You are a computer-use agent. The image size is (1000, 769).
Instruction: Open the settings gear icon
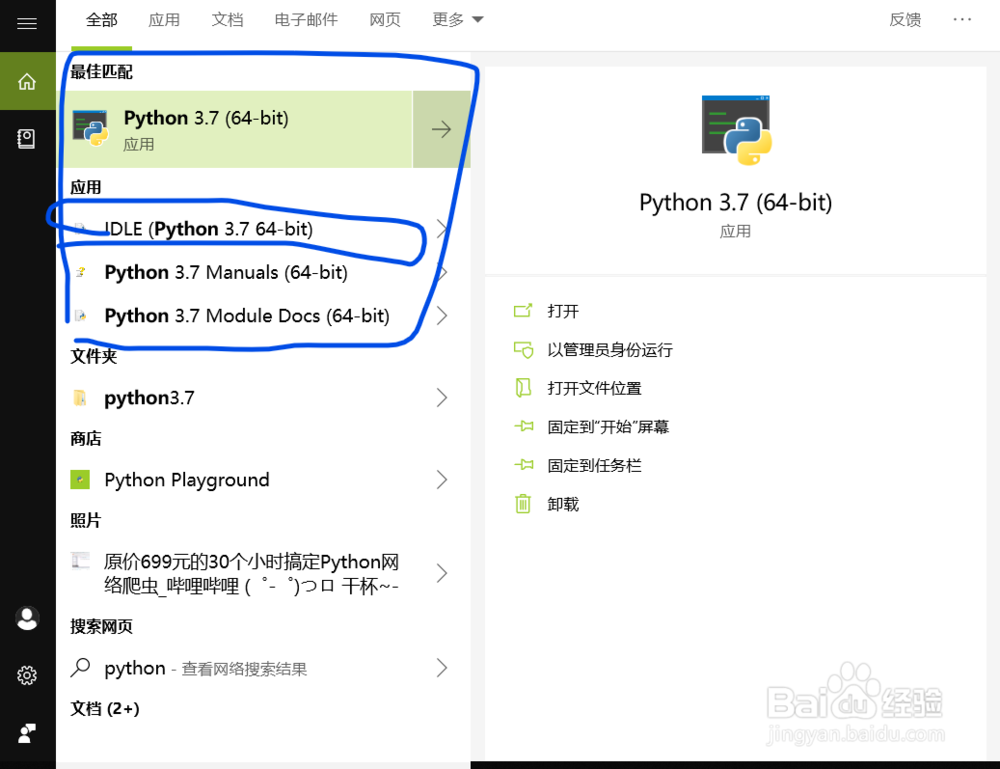coord(27,675)
